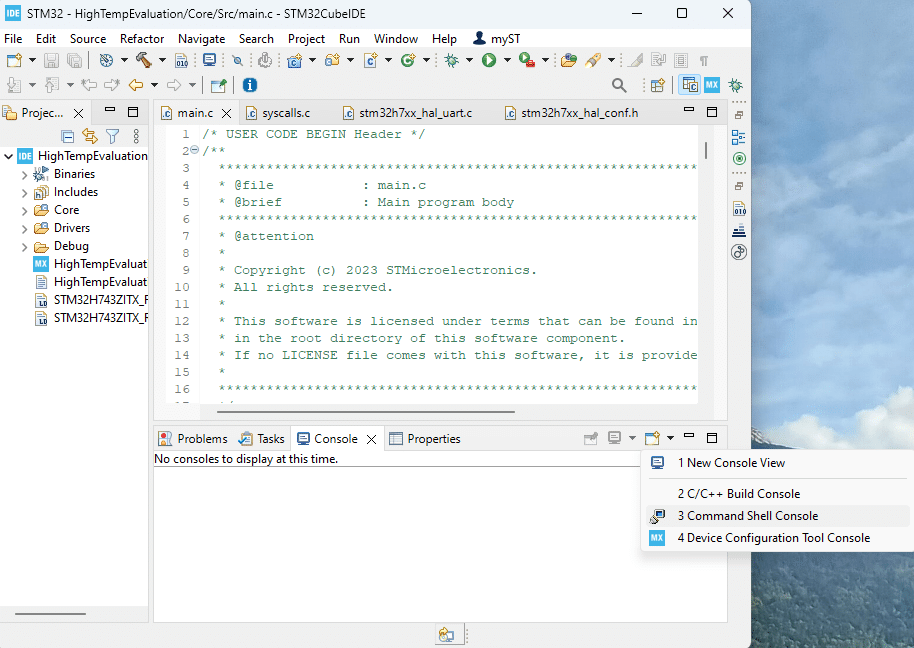The width and height of the screenshot is (914, 648).
Task: Click the build configuration gear icon
Action: pyautogui.click(x=106, y=60)
